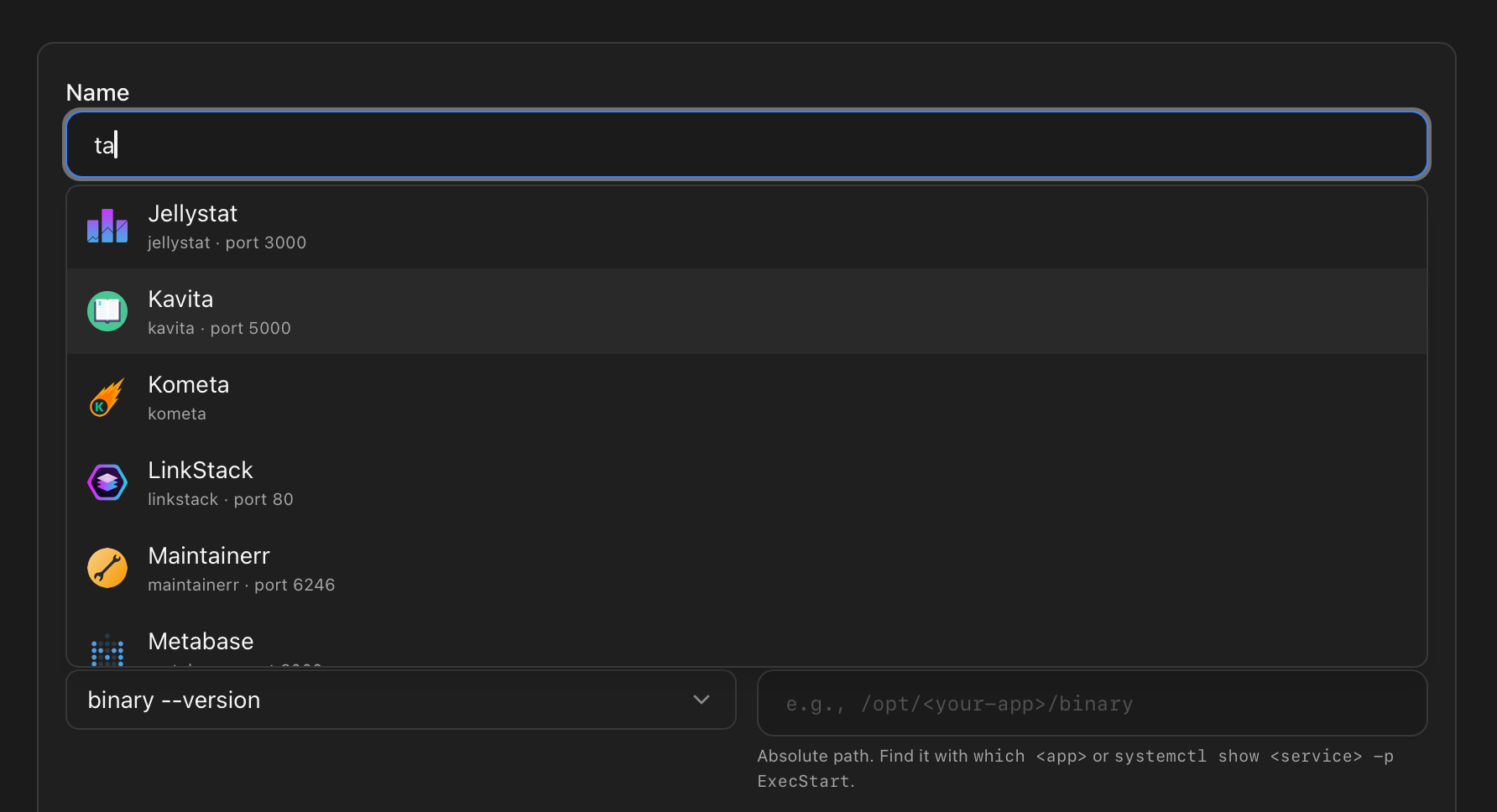1497x812 pixels.
Task: Click the Name field label
Action: [97, 92]
